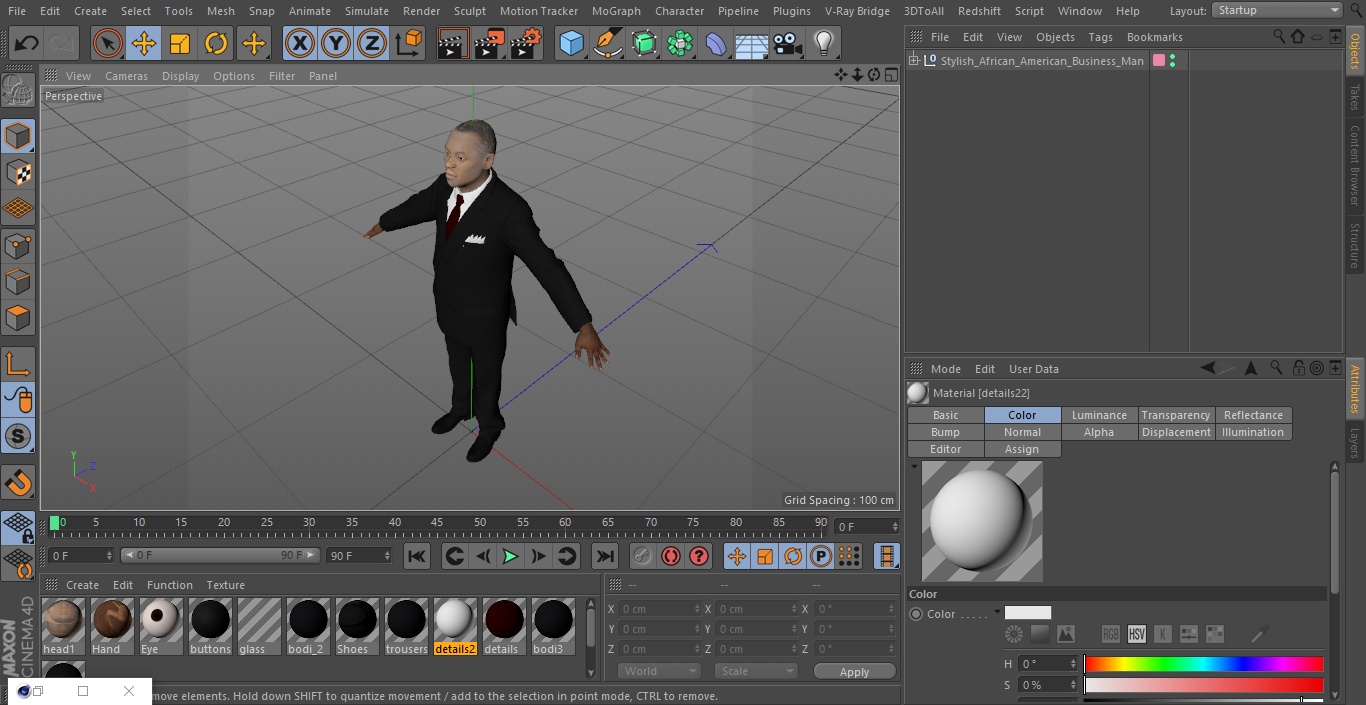Open the Bend deformer icon
This screenshot has width=1366, height=705.
point(716,43)
